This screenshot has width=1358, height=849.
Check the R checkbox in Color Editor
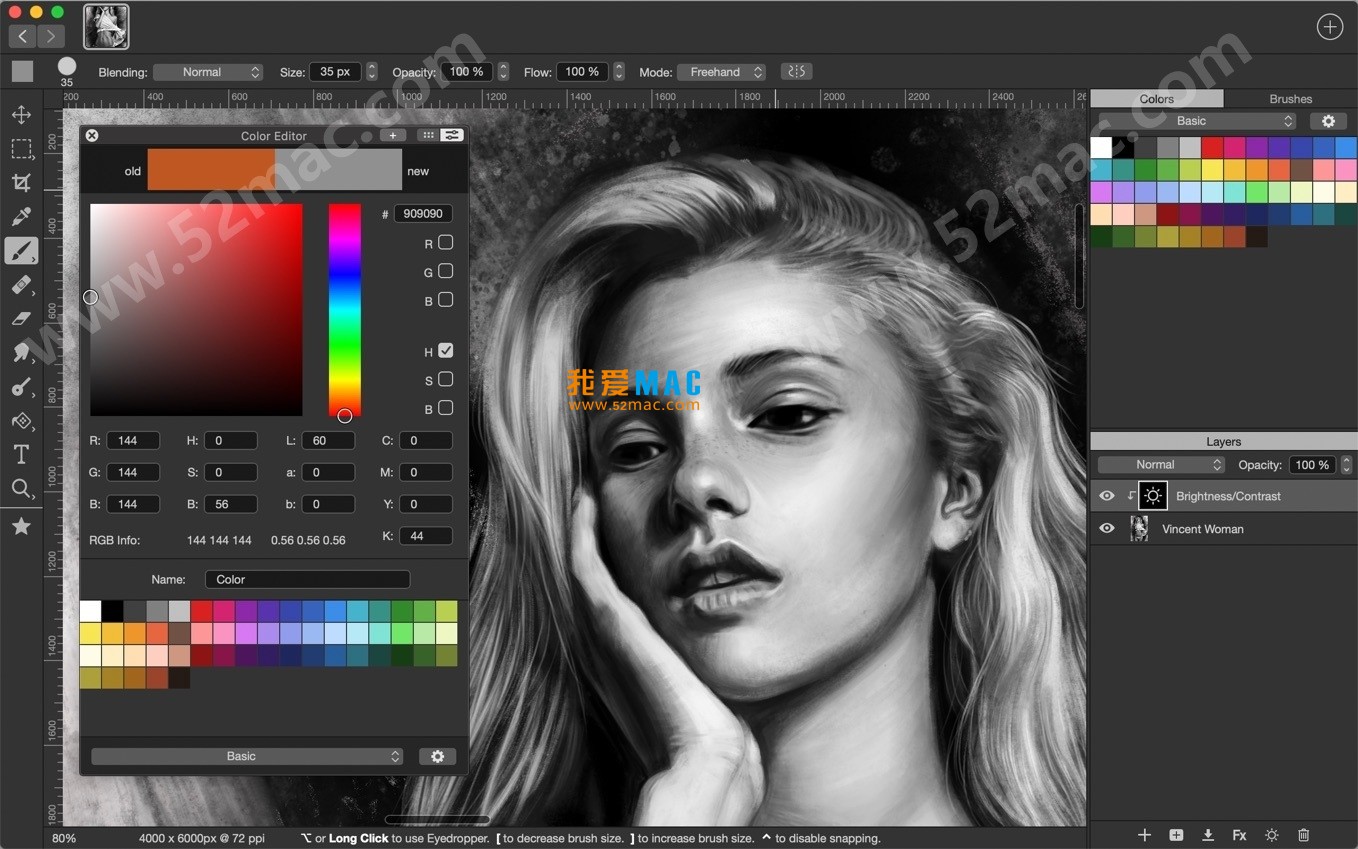pyautogui.click(x=446, y=242)
